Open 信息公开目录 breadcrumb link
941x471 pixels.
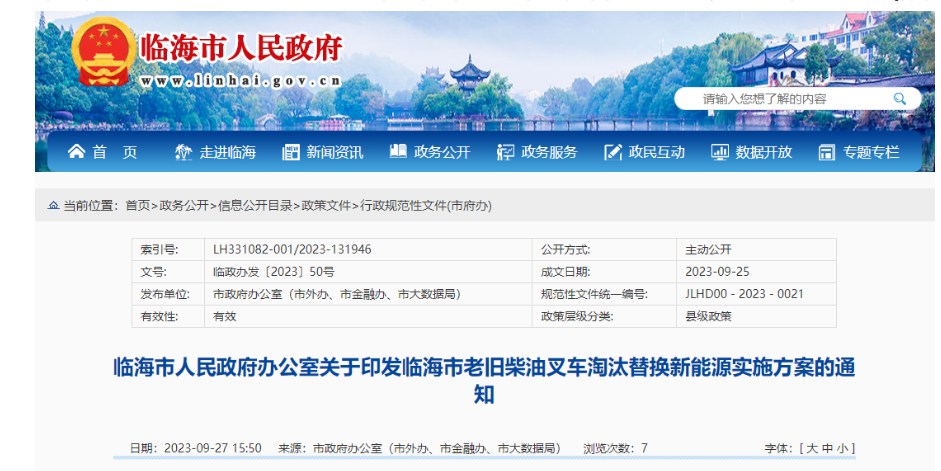256,205
